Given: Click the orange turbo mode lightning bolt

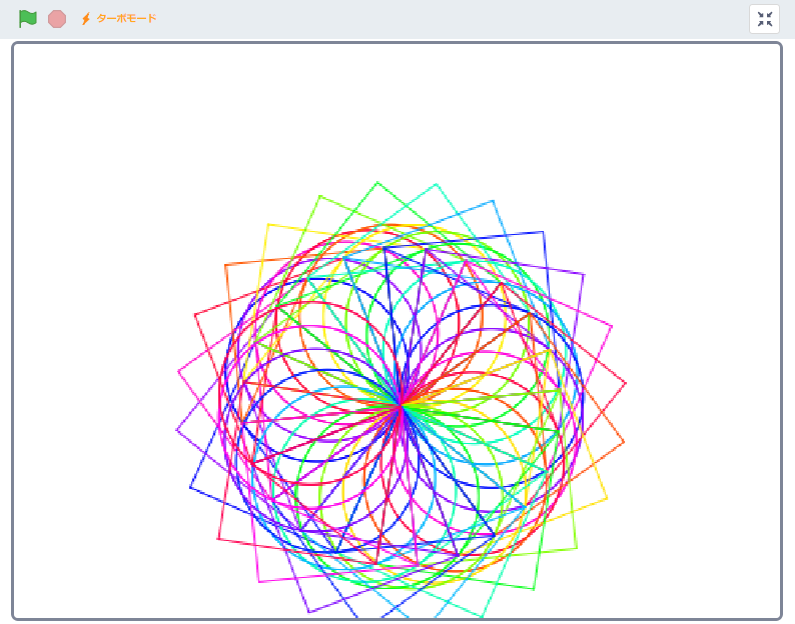Looking at the screenshot, I should pyautogui.click(x=86, y=19).
